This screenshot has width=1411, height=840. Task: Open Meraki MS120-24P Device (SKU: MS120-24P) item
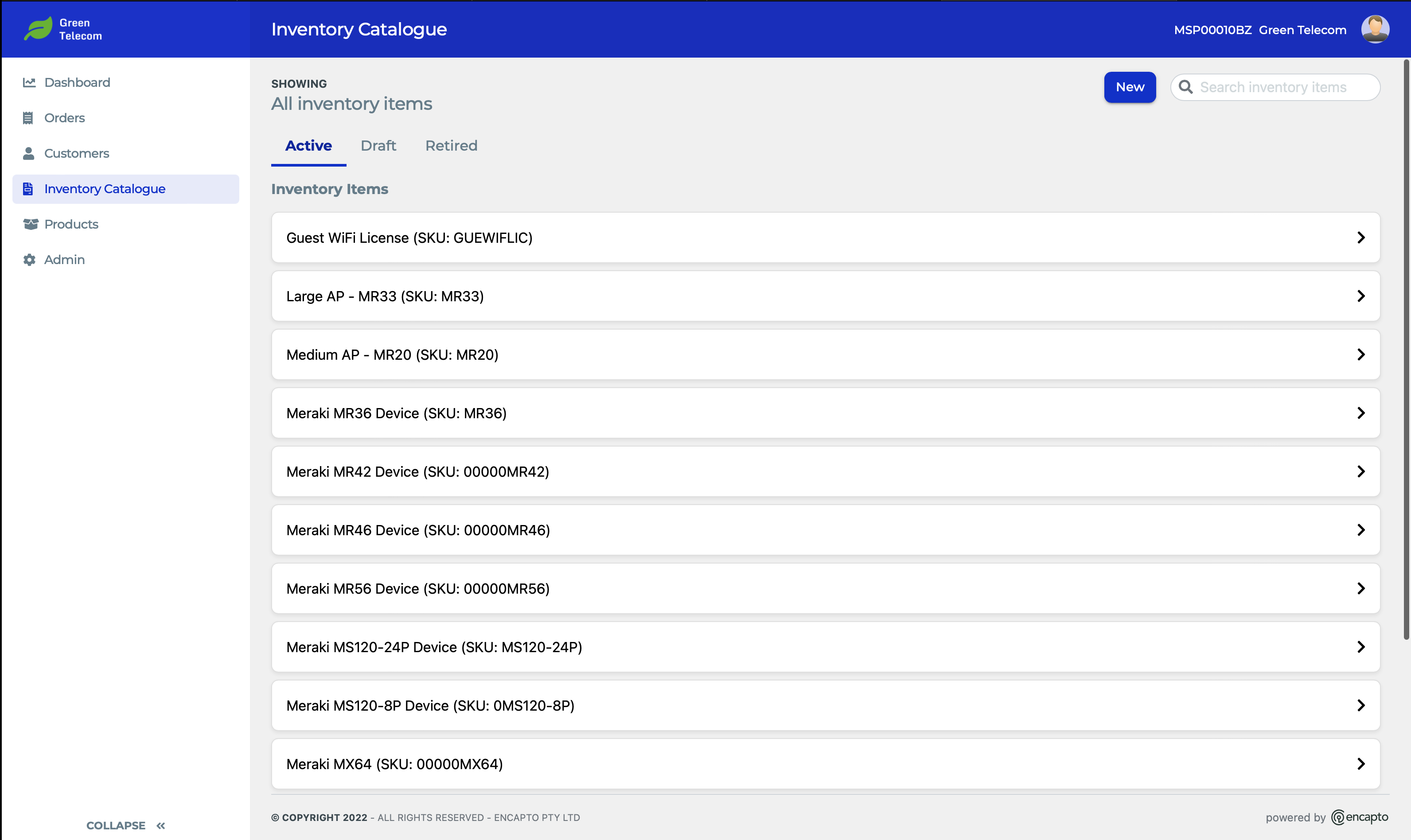pos(826,647)
